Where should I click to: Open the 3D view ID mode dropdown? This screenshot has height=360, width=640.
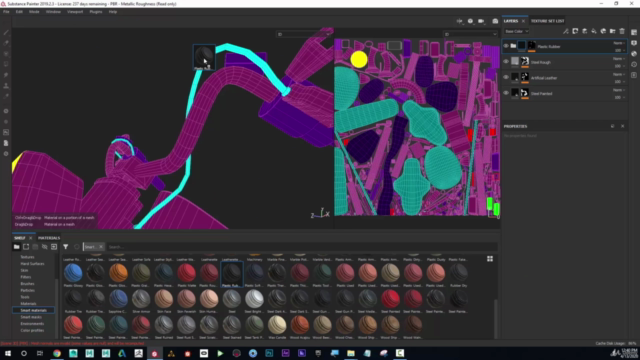coord(304,34)
